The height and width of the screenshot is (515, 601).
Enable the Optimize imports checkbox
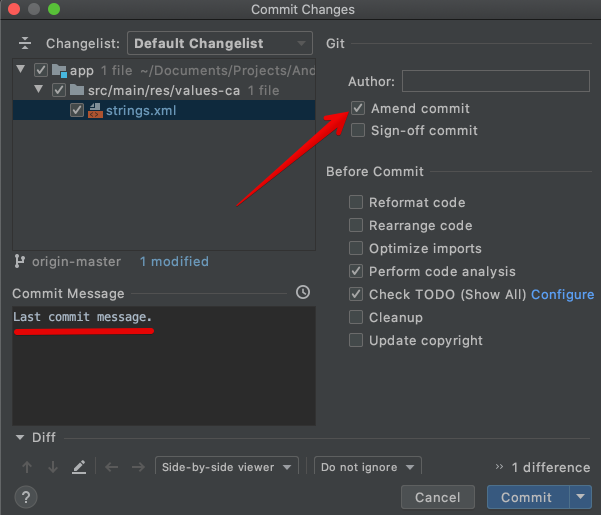356,248
